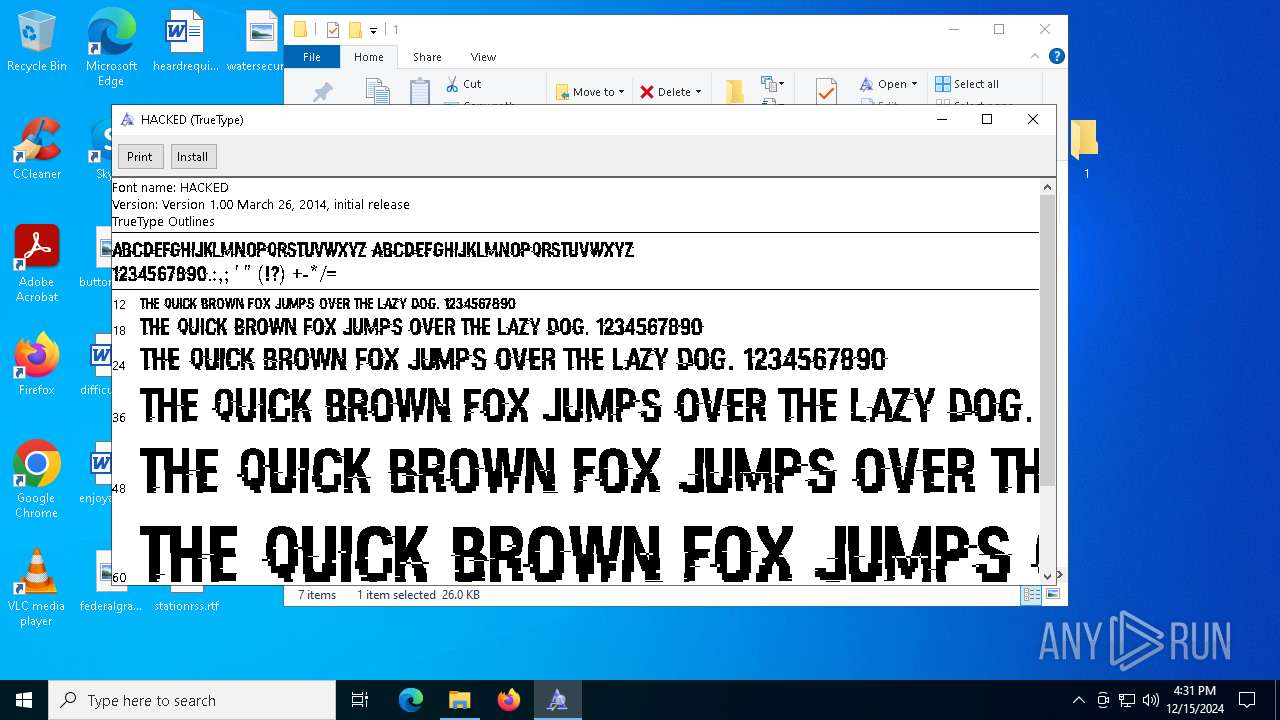Click the volume speaker tray icon

coord(1150,700)
